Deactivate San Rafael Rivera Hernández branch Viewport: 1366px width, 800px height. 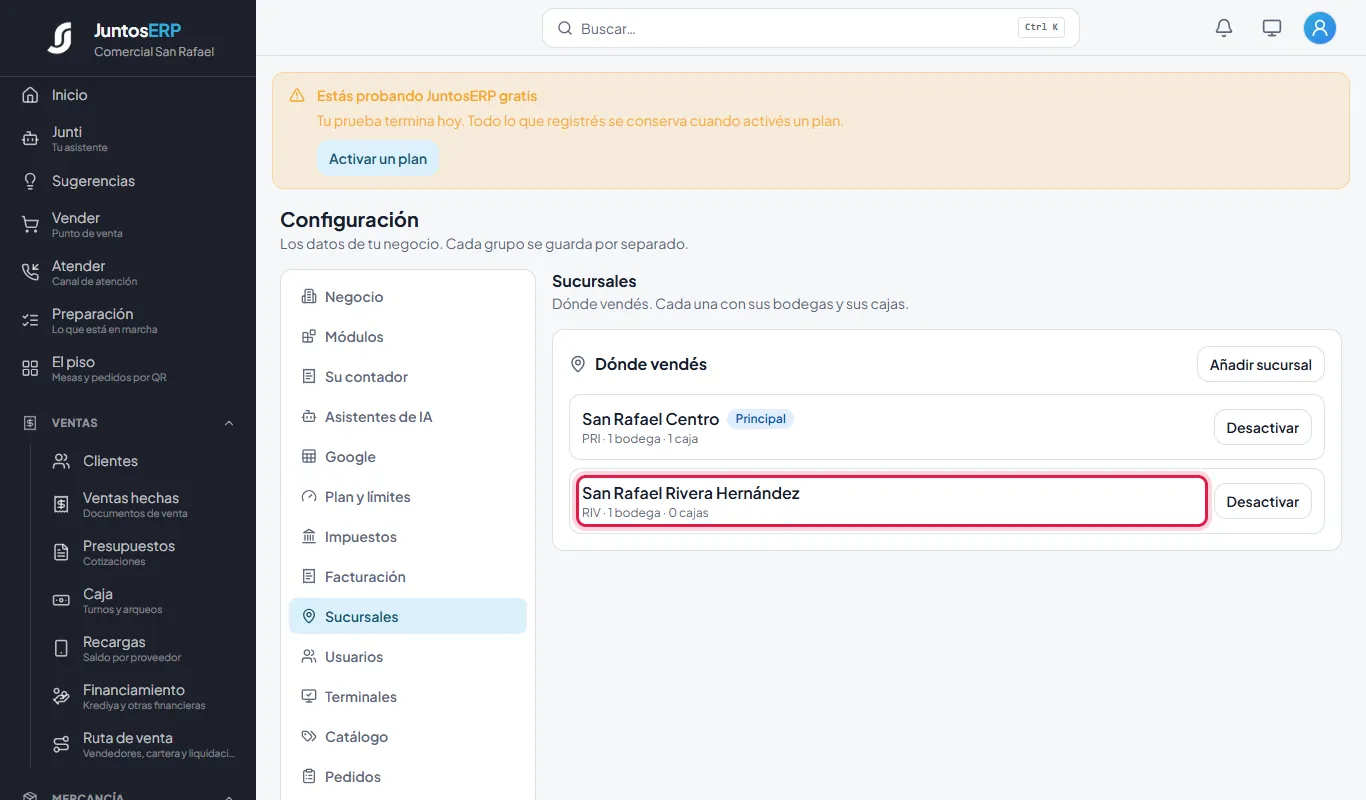(1262, 502)
